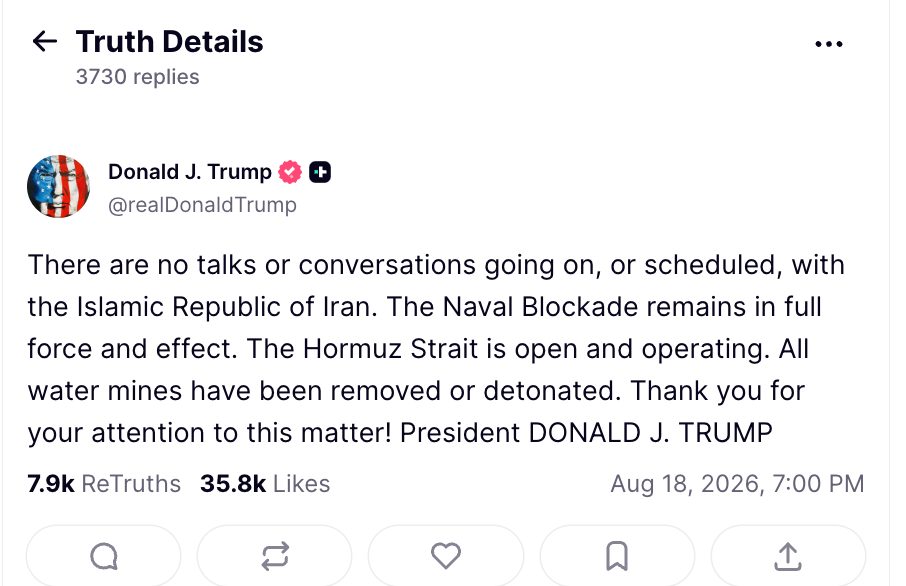Viewport: 906px width, 586px height.
Task: Click the Aug 18, 2026 timestamp
Action: tap(737, 484)
